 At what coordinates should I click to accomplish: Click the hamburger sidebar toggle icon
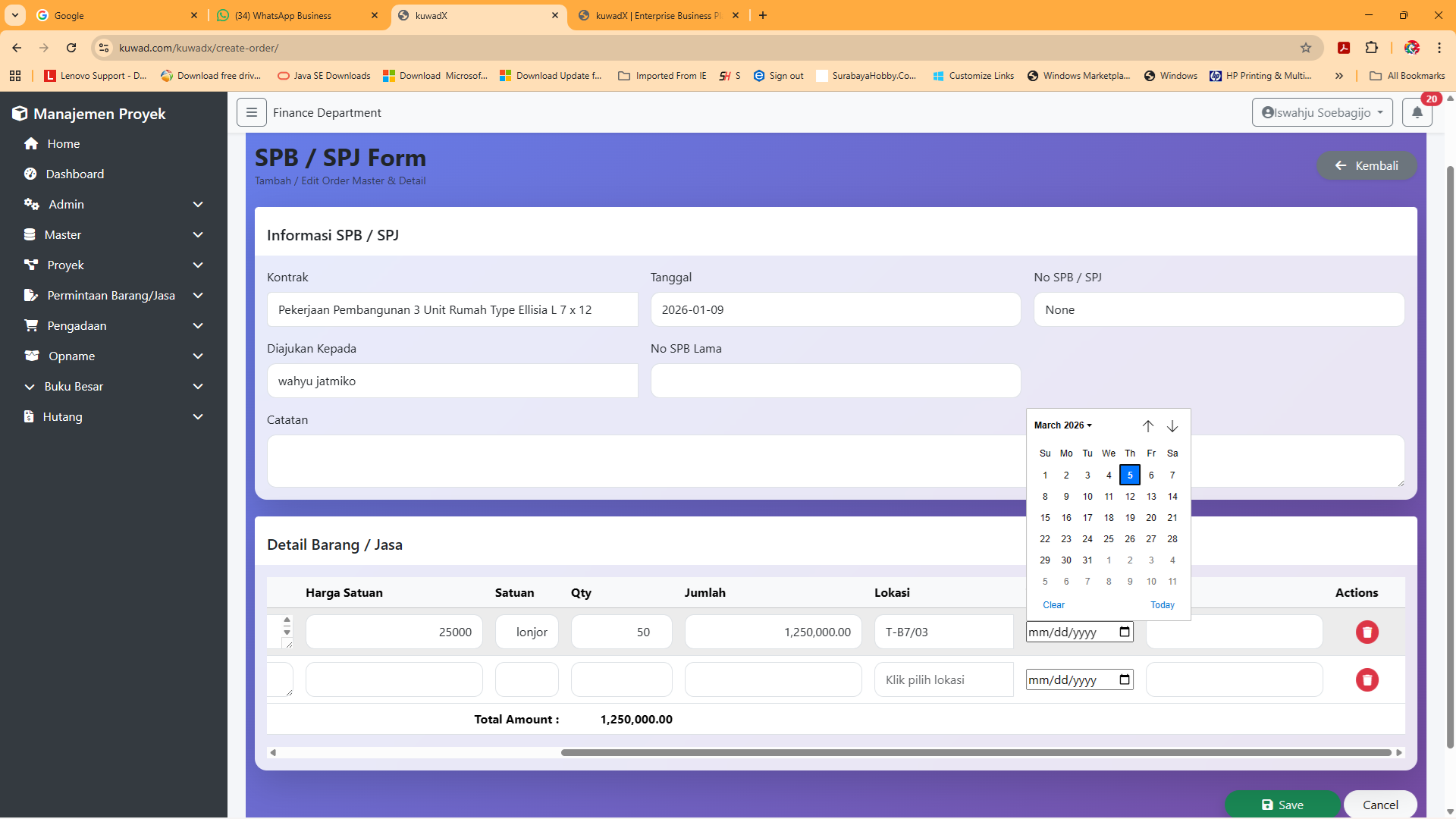click(x=252, y=112)
